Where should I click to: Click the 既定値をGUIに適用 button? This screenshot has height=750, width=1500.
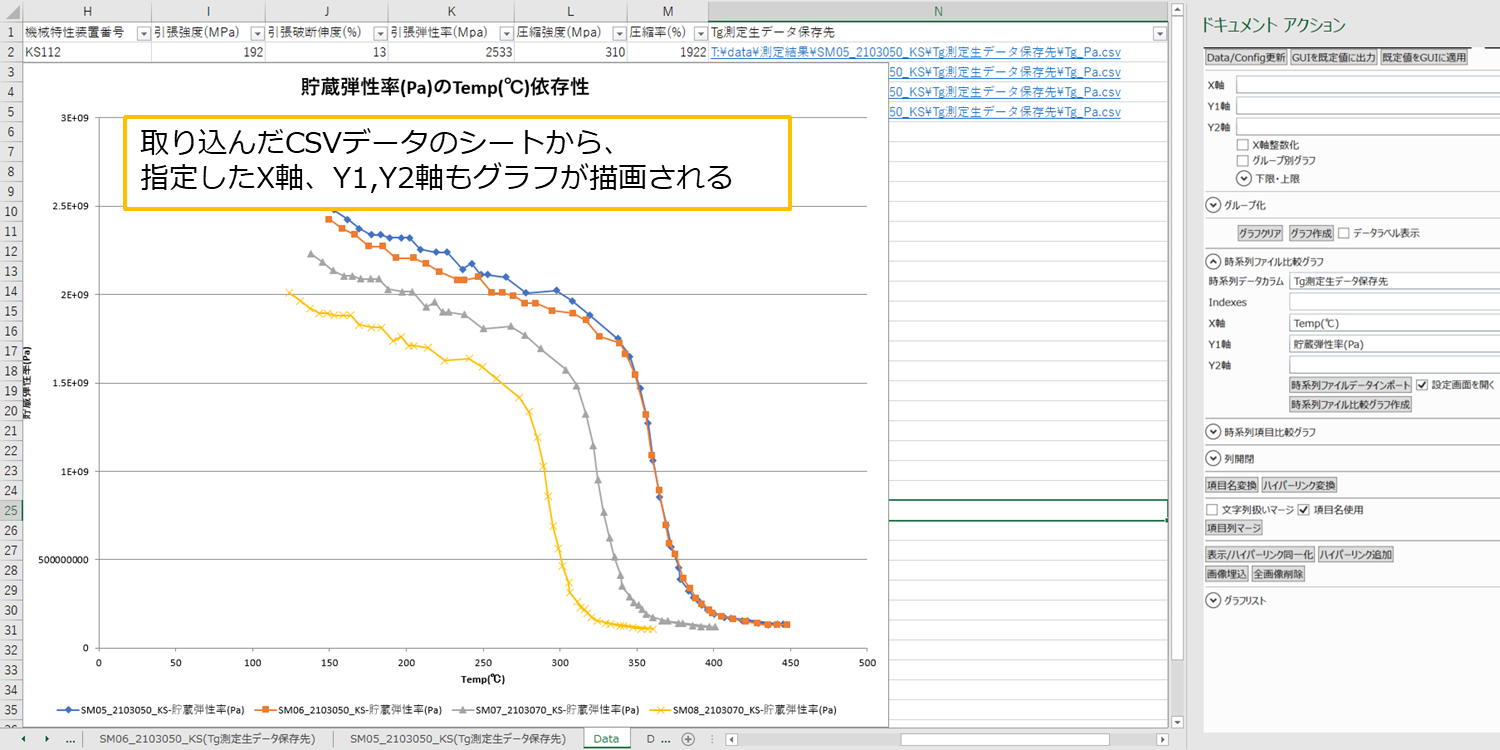pos(1424,57)
